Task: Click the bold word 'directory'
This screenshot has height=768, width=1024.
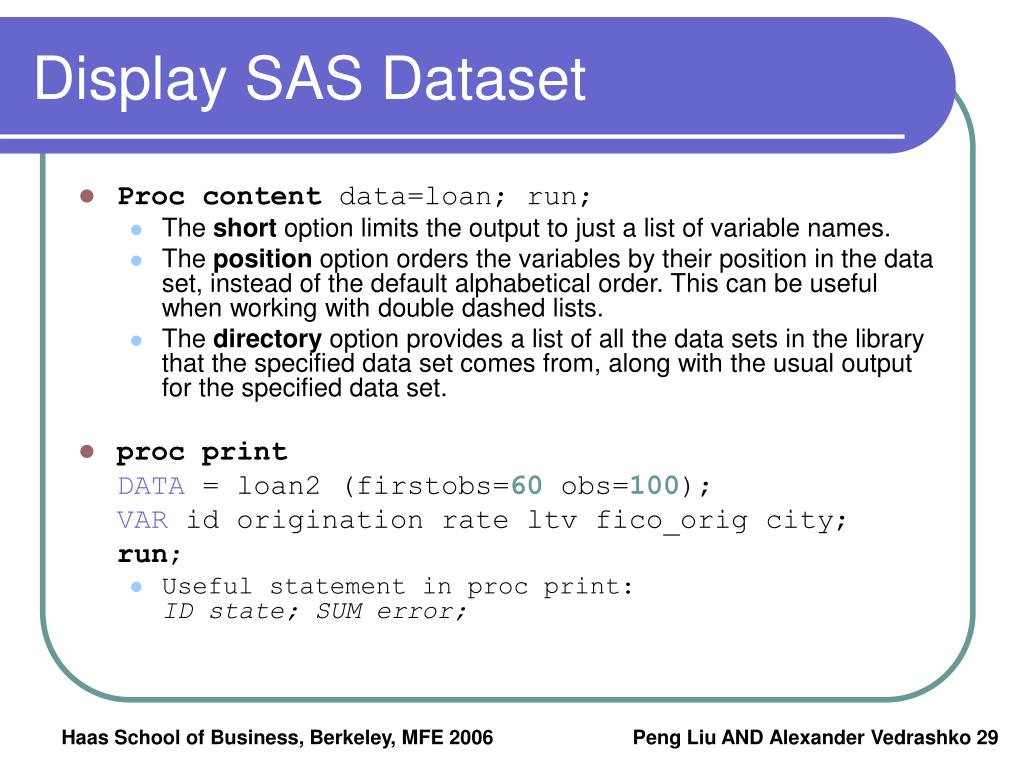Action: (267, 340)
